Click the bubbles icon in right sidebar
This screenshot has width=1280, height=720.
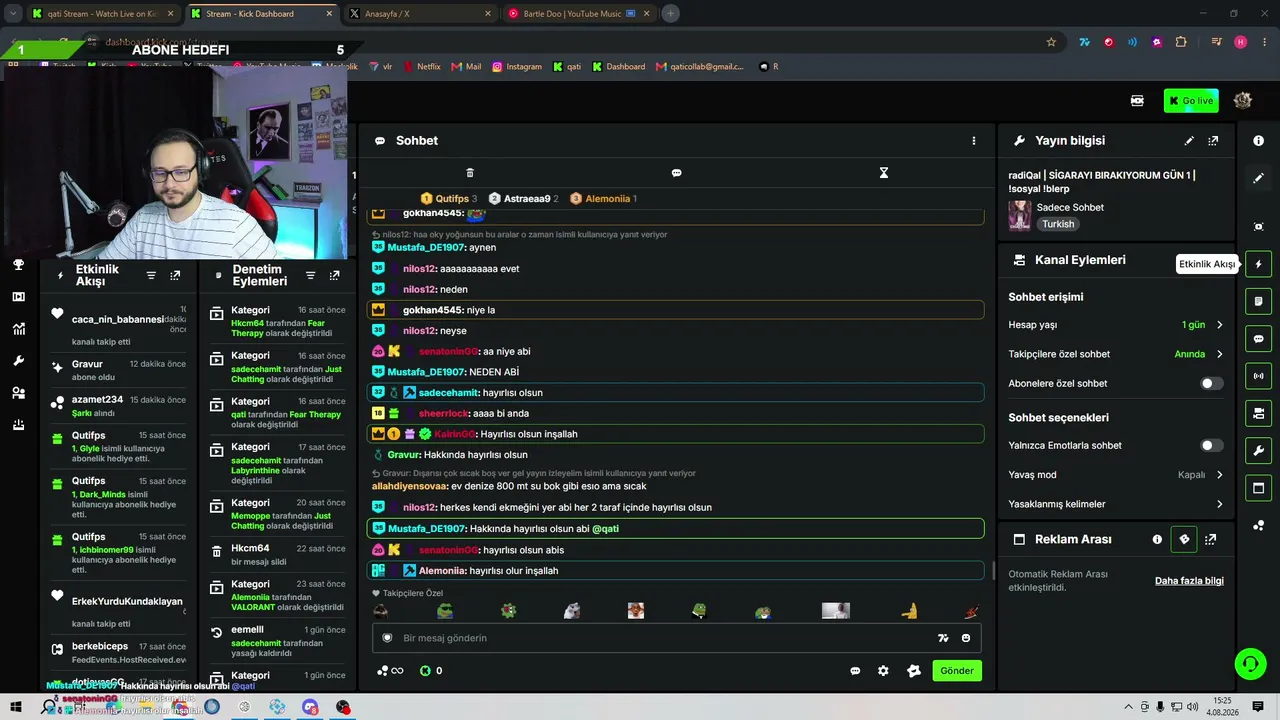1259,525
